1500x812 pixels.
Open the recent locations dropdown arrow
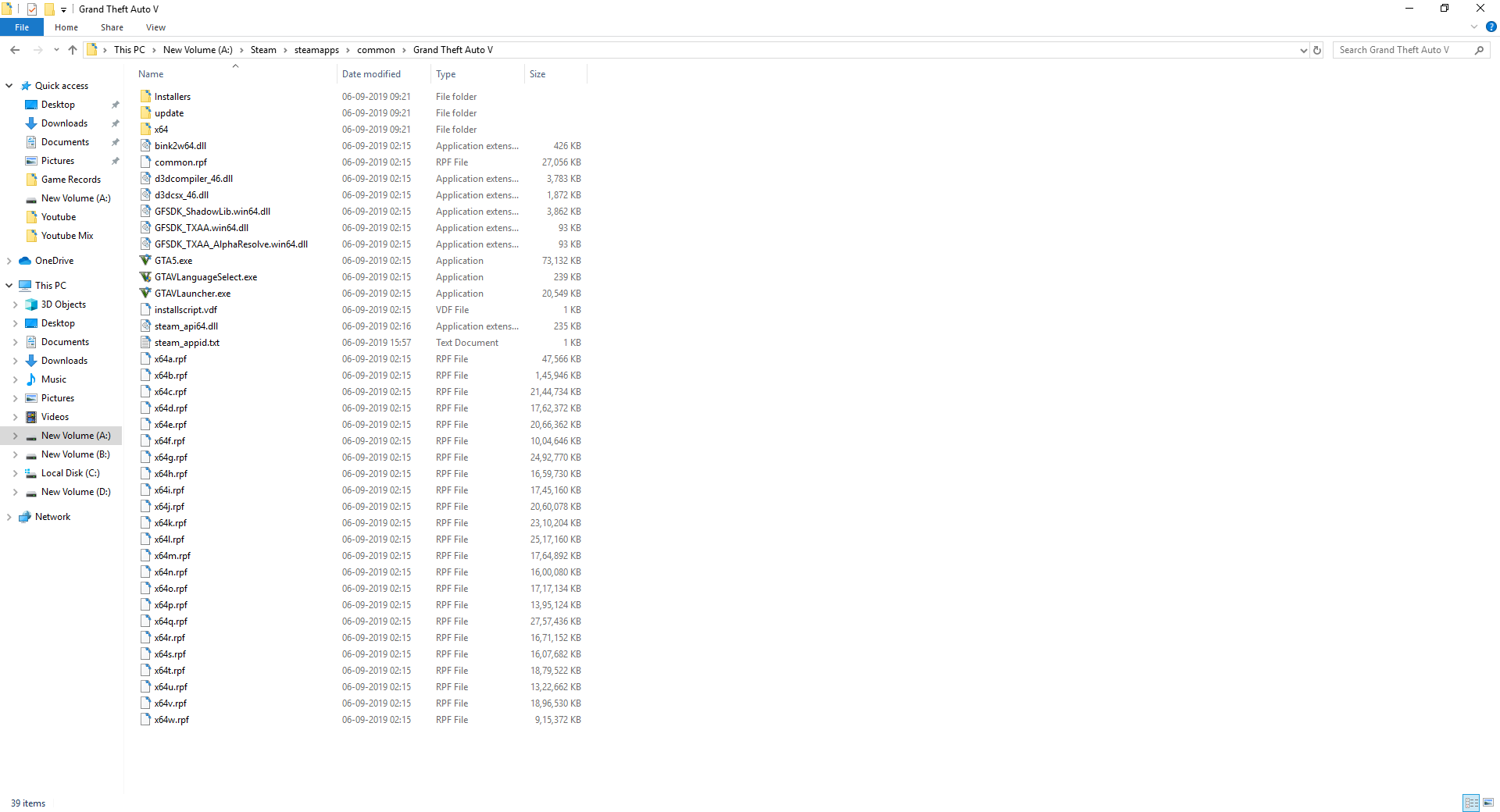(x=56, y=50)
